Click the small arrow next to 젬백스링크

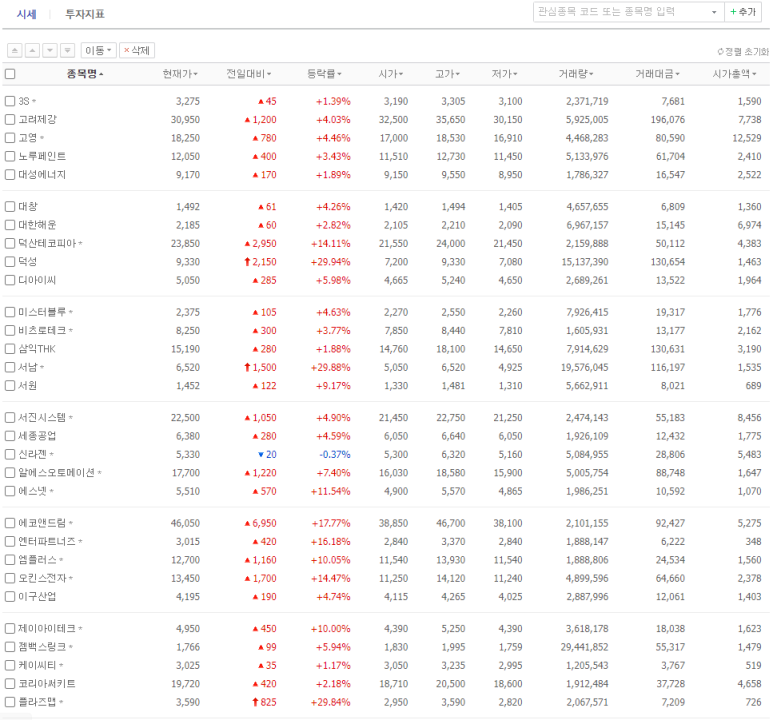[70, 647]
